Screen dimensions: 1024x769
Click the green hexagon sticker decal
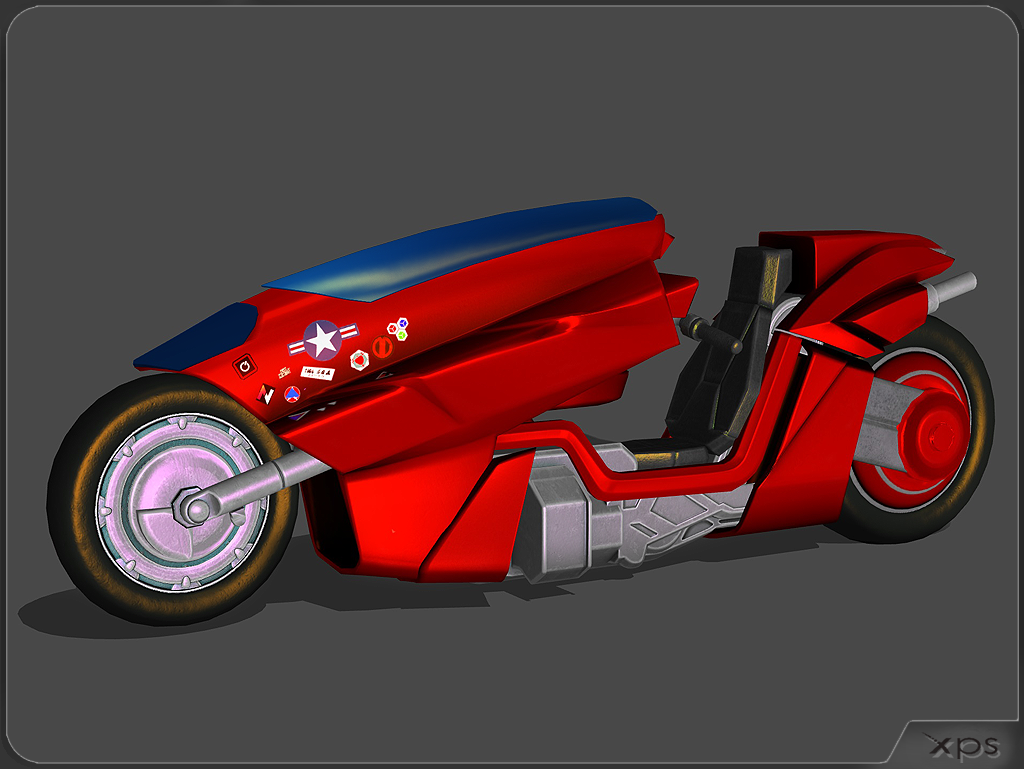click(x=402, y=335)
